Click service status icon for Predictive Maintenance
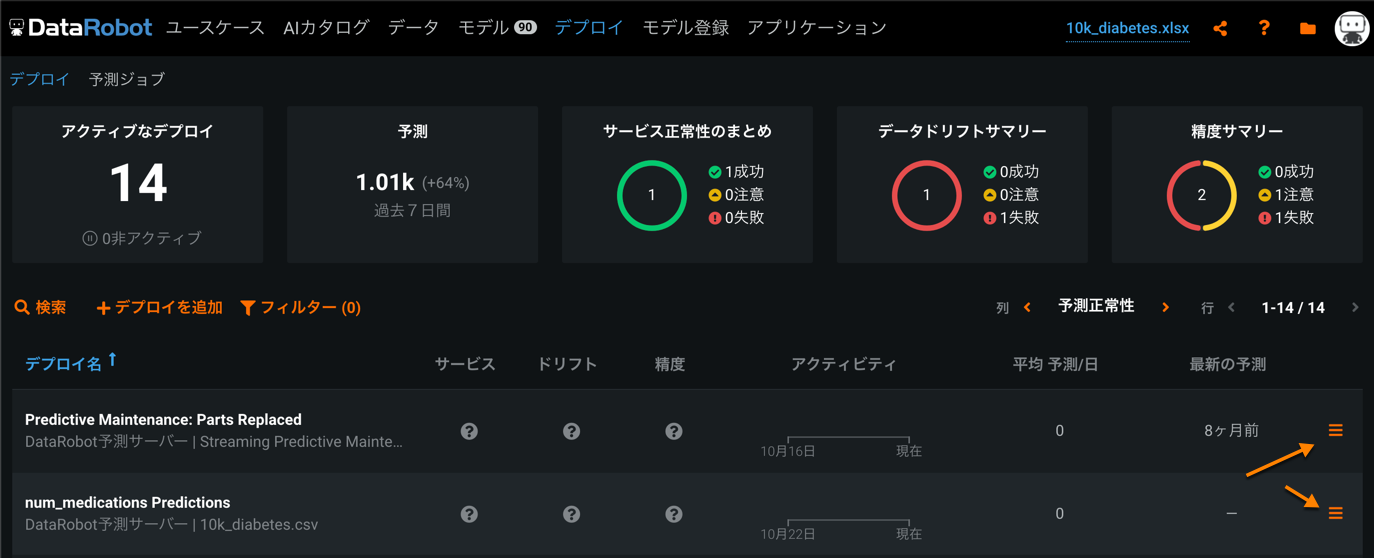 pos(469,431)
